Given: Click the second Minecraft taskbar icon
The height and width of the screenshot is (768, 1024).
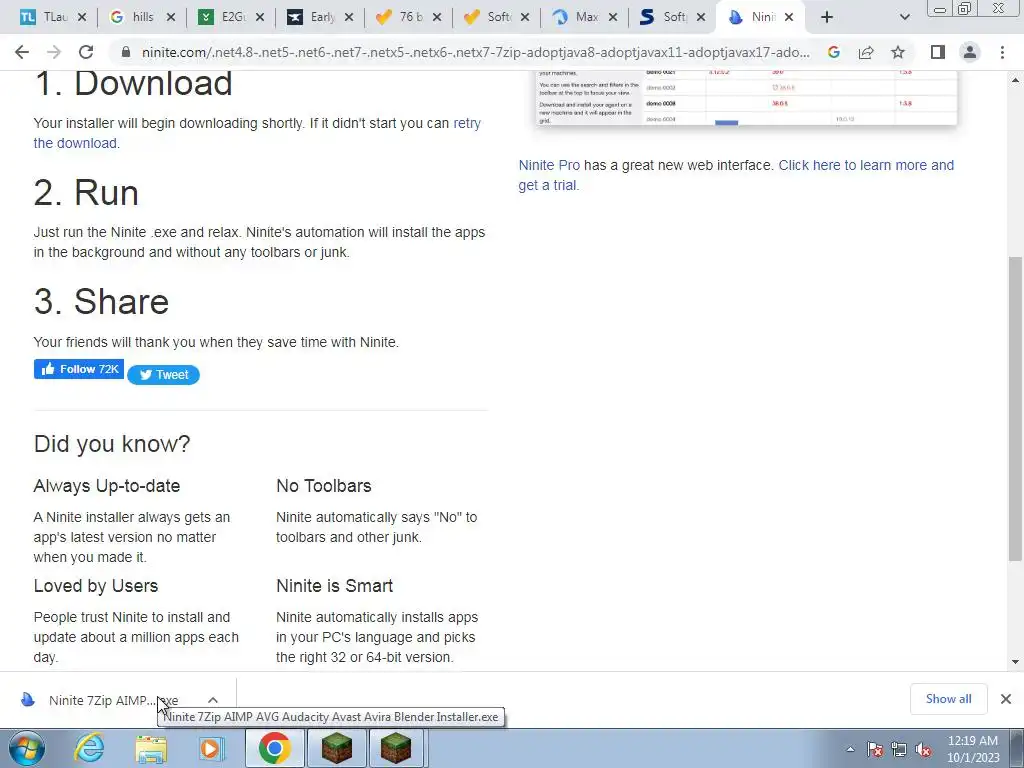Looking at the screenshot, I should click(397, 748).
